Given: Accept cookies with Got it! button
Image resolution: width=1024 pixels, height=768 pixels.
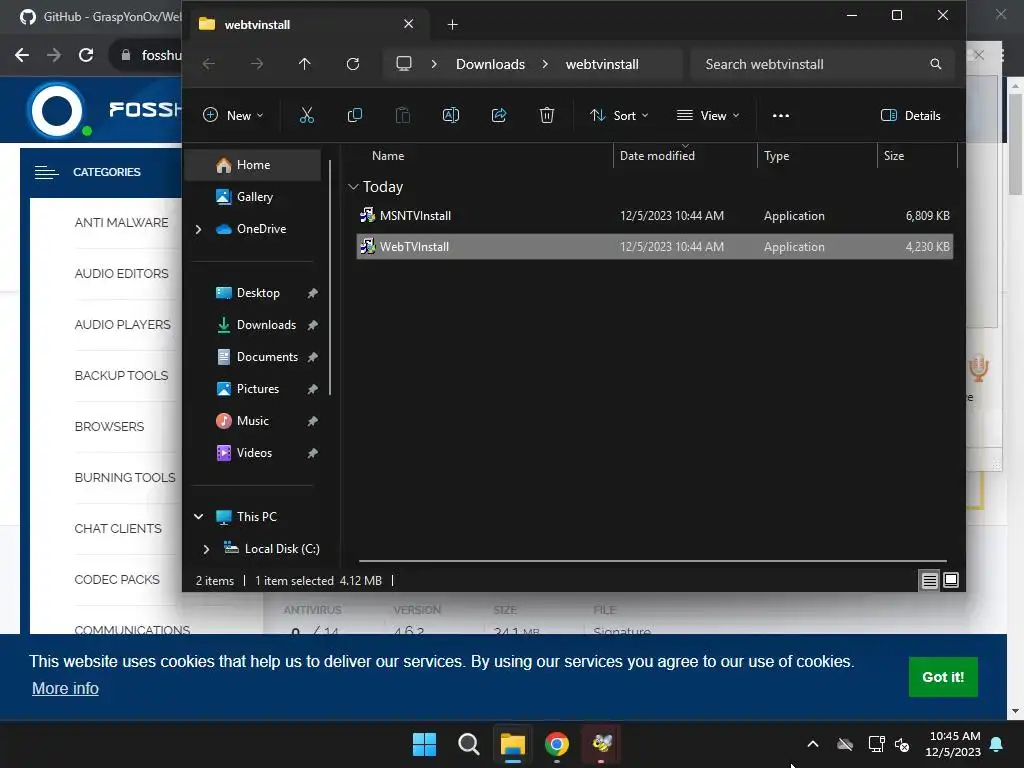Looking at the screenshot, I should click(943, 677).
